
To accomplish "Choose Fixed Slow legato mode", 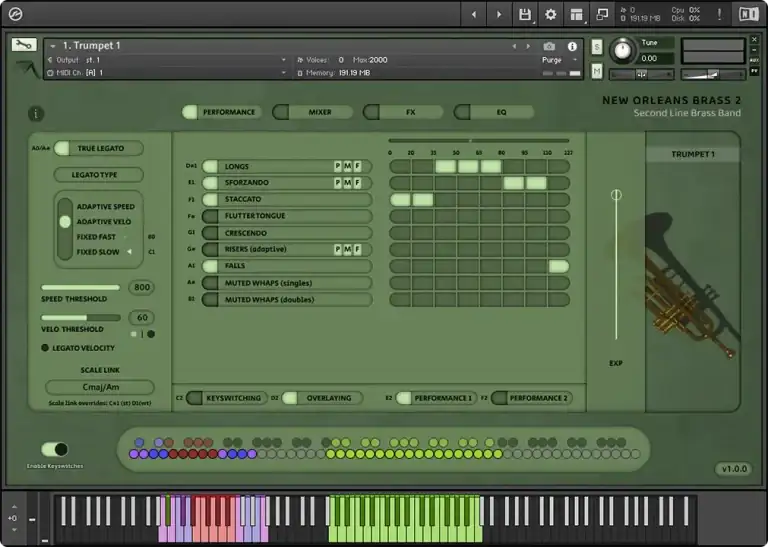I will click(x=97, y=252).
